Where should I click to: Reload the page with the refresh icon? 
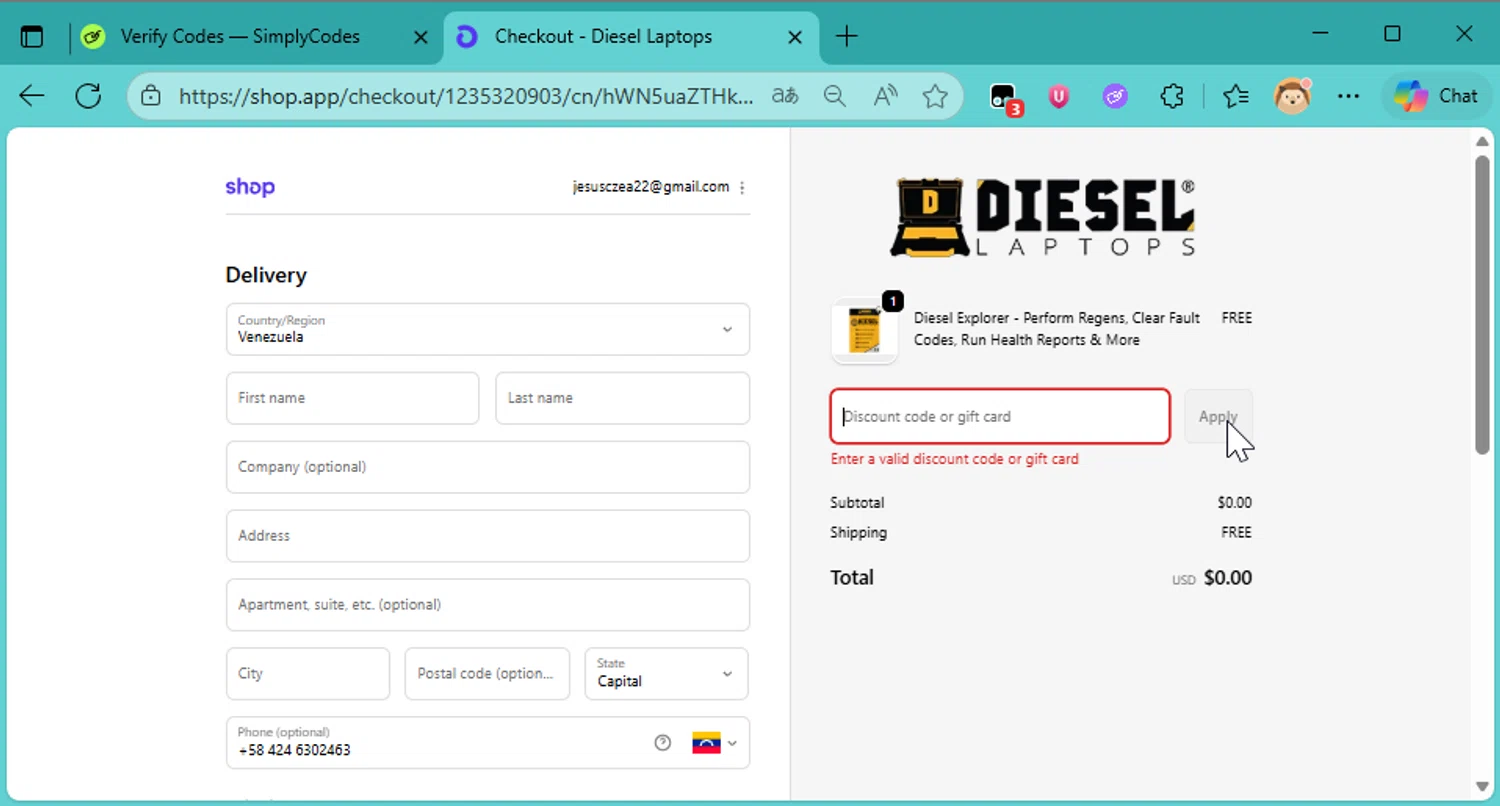tap(89, 96)
